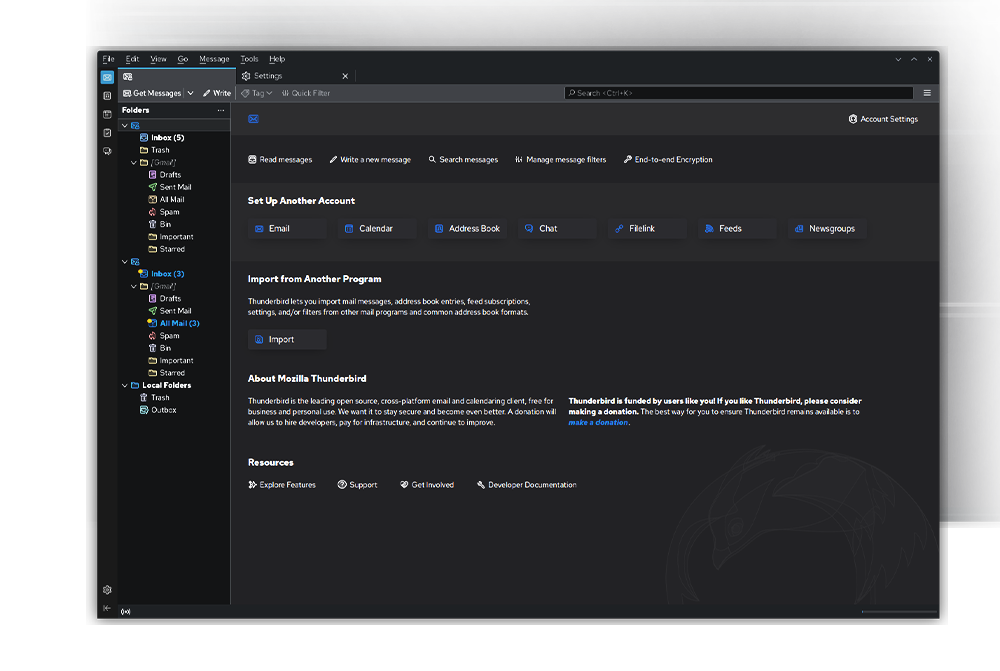Set up a Feeds account
The image size is (1000, 671).
pos(737,228)
